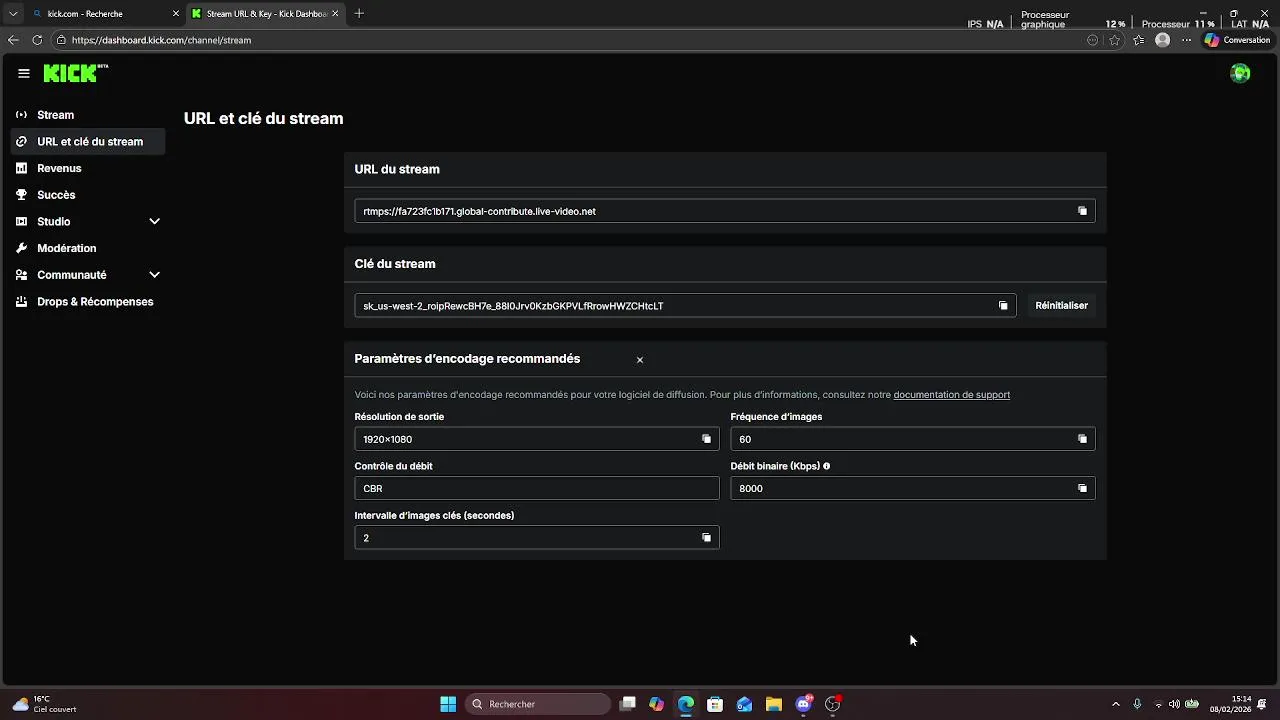Click the info icon next to Débit binaire
This screenshot has width=1280, height=720.
[826, 466]
